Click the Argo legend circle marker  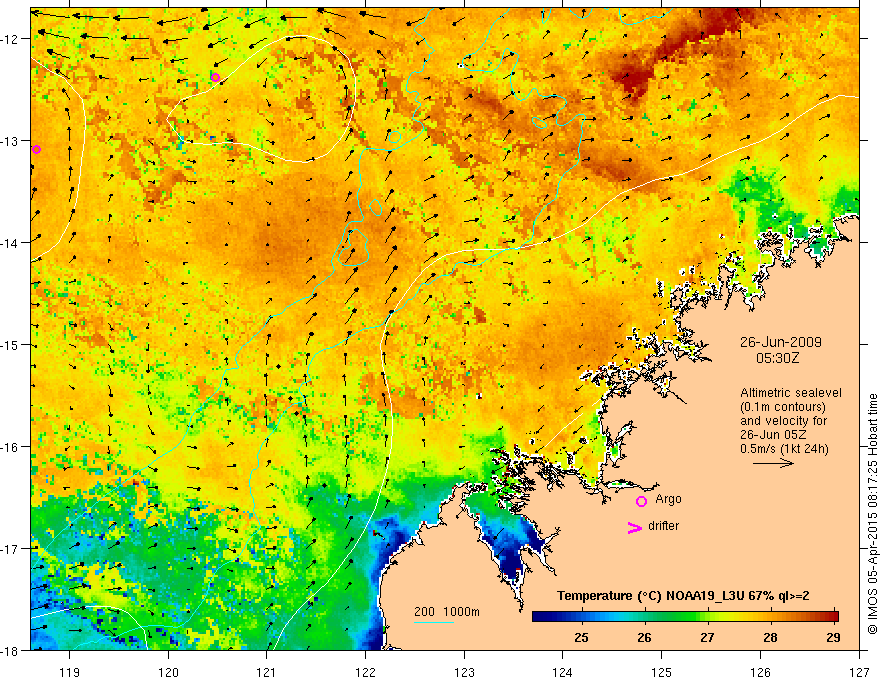[641, 501]
